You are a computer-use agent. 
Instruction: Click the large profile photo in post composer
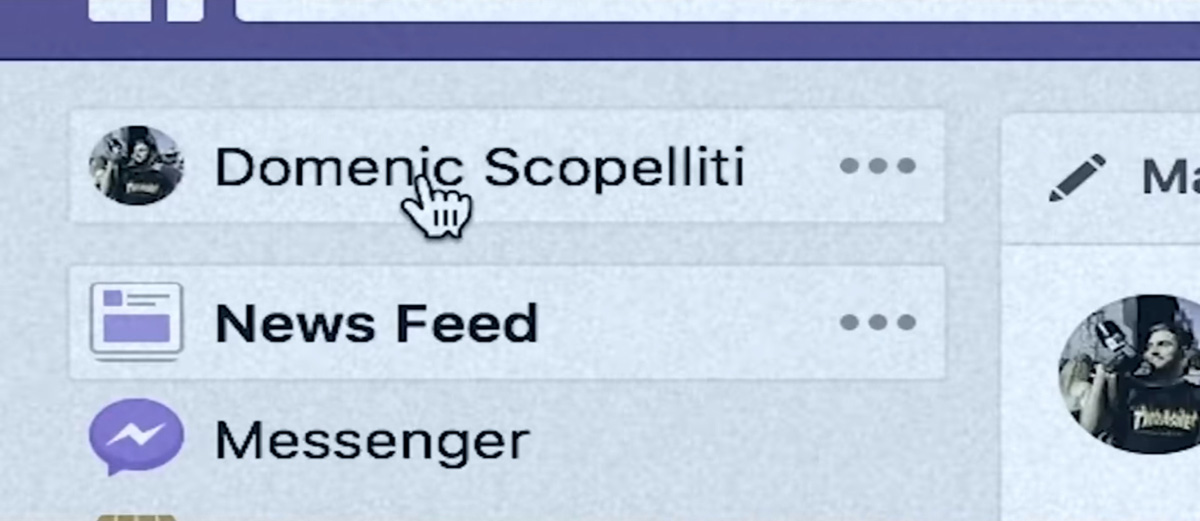click(x=1130, y=374)
